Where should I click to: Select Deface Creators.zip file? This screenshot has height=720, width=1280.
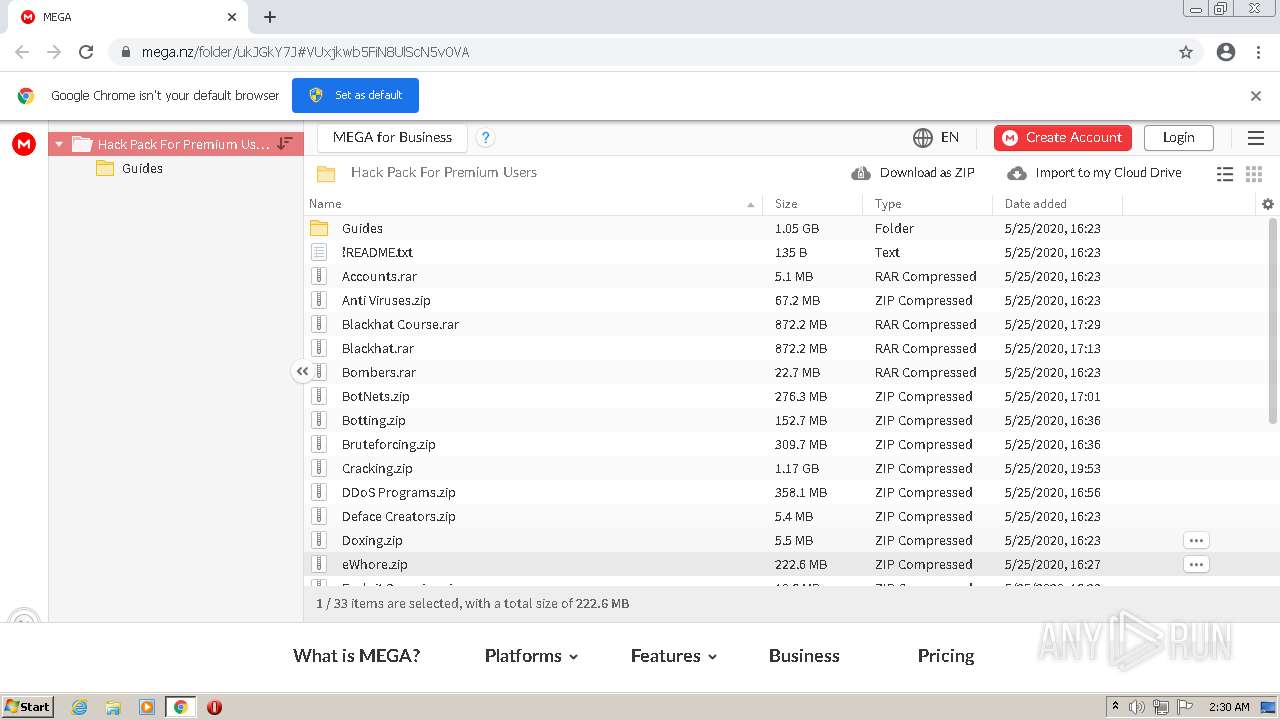(x=785, y=516)
